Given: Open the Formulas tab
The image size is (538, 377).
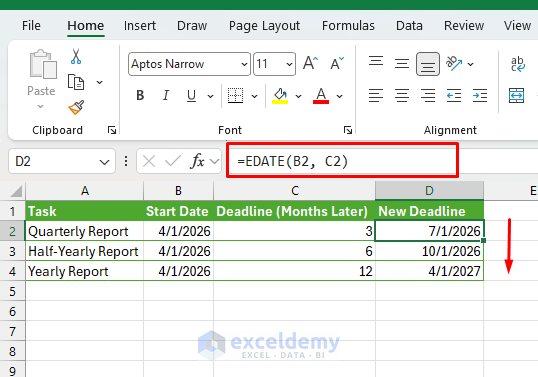Looking at the screenshot, I should pos(348,26).
